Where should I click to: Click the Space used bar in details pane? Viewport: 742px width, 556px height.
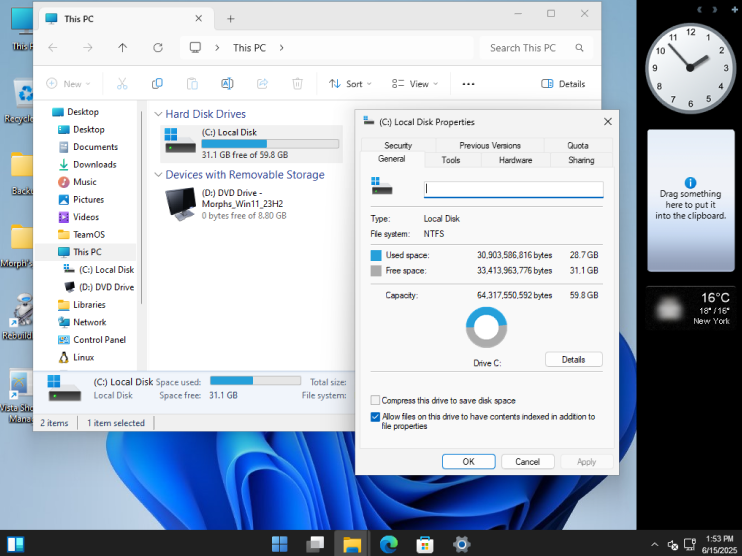256,380
